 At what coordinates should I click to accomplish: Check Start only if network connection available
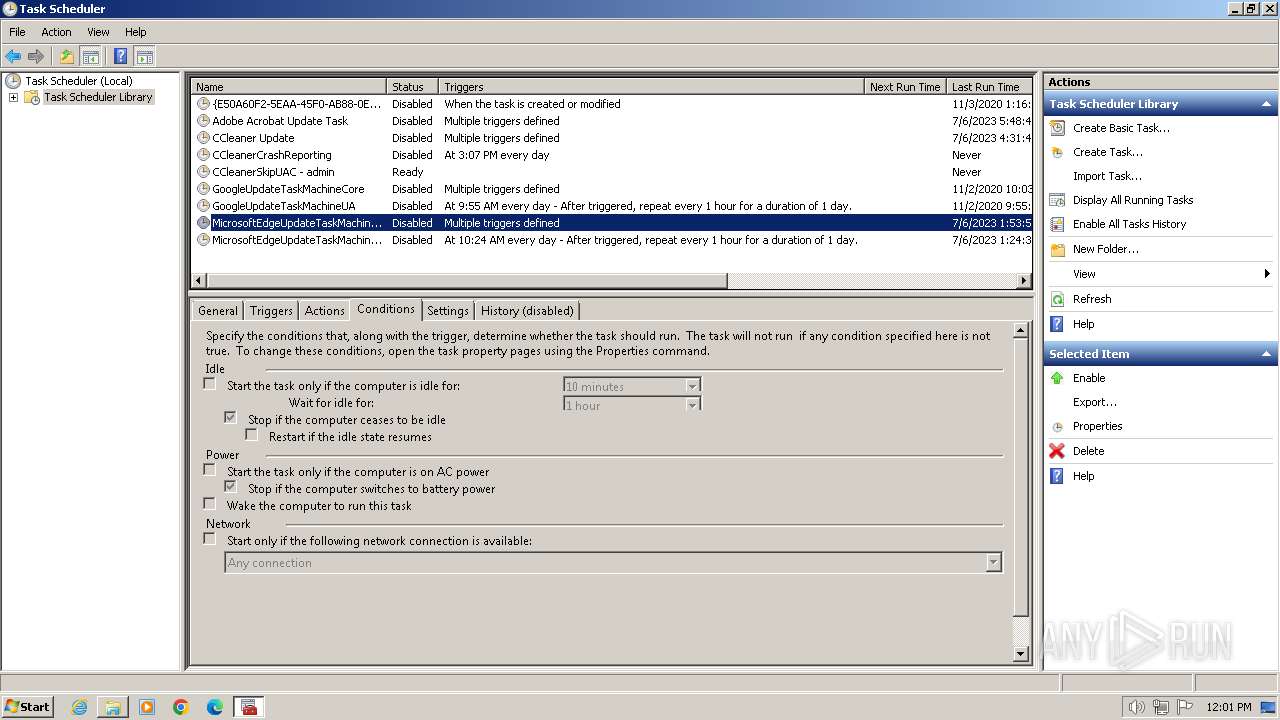(209, 539)
